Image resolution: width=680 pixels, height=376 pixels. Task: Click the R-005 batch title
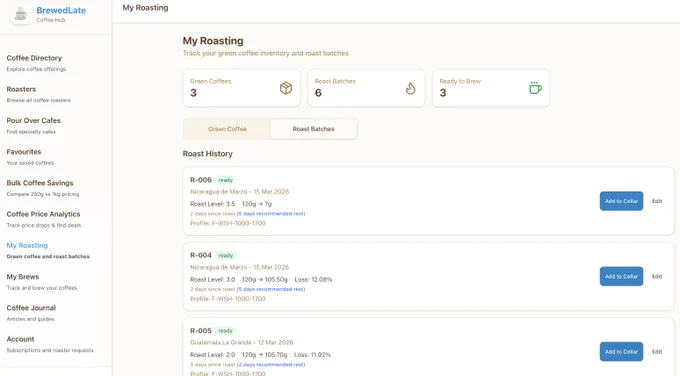coord(201,331)
